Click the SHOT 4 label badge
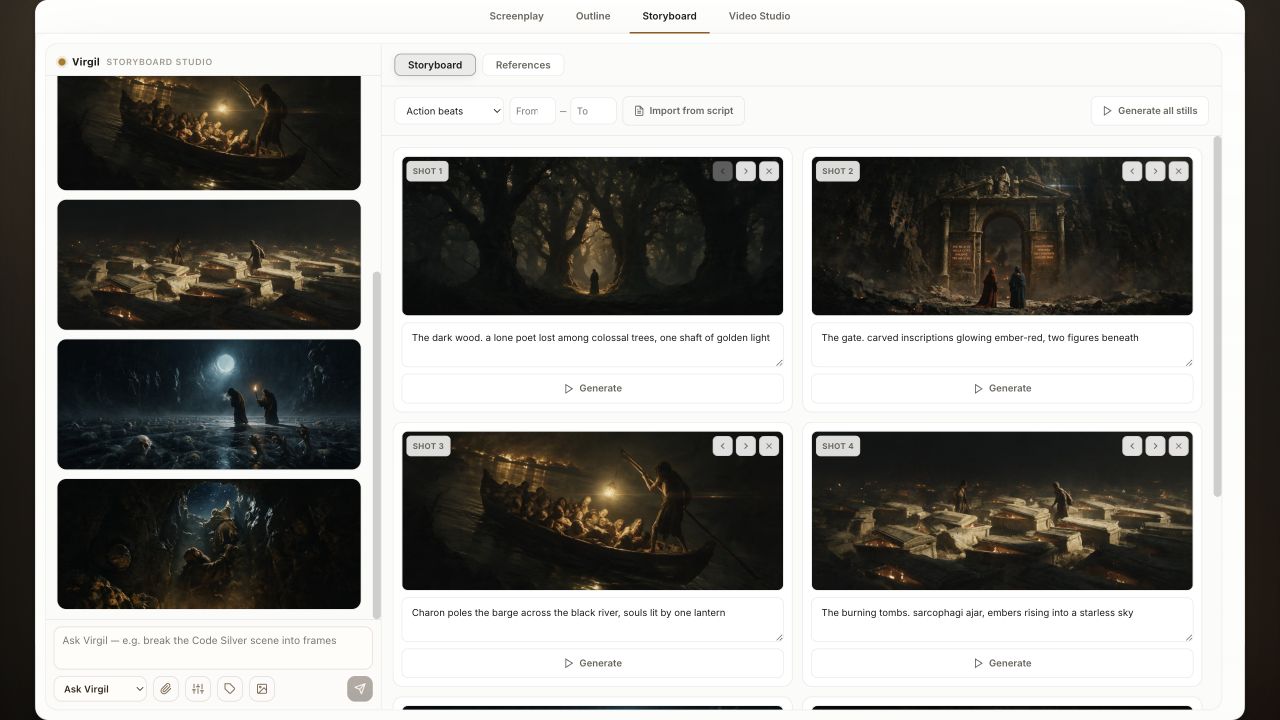This screenshot has height=720, width=1280. pyautogui.click(x=838, y=446)
